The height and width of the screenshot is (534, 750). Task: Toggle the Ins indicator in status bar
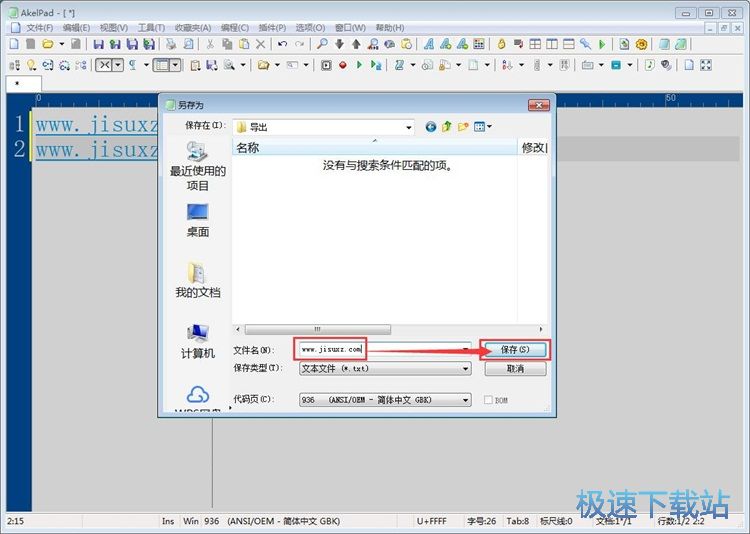pyautogui.click(x=168, y=521)
